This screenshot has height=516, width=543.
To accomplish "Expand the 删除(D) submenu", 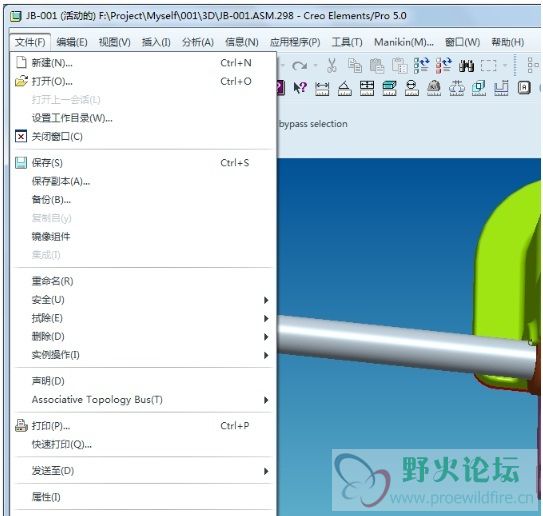I will pos(266,337).
